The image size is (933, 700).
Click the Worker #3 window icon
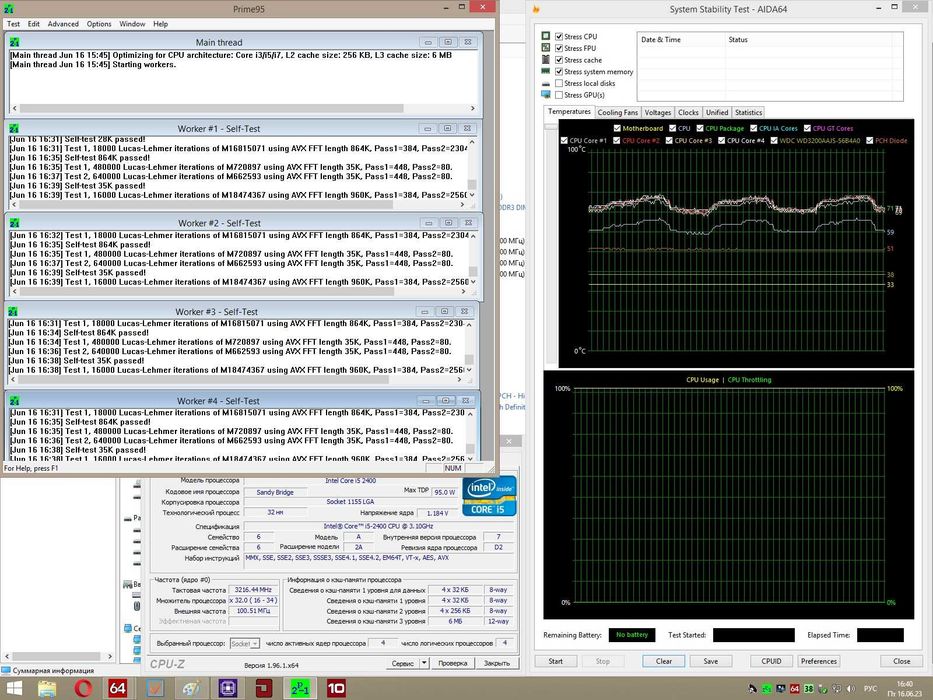[x=14, y=311]
